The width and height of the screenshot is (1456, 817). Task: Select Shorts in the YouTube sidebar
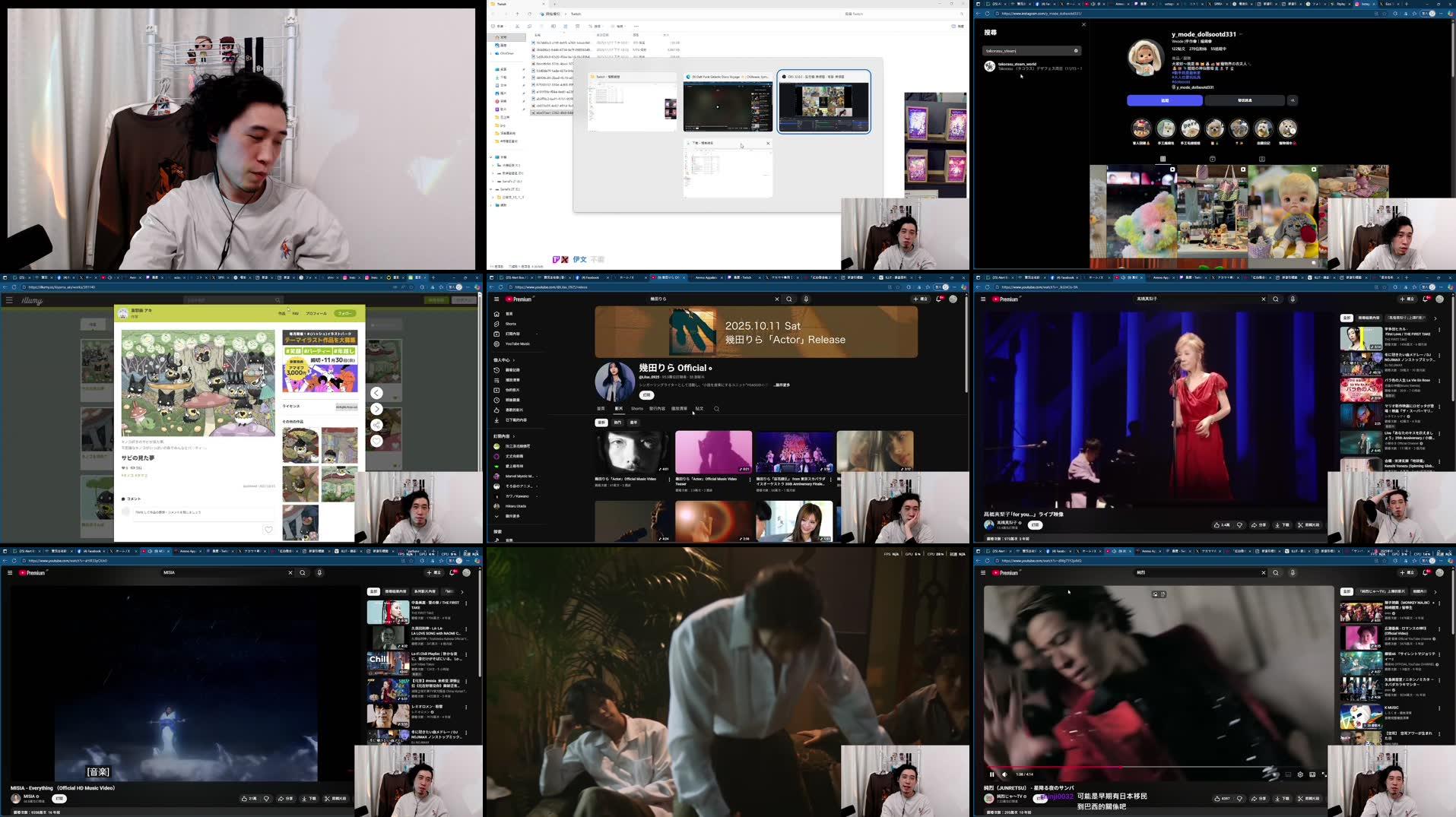tap(509, 324)
